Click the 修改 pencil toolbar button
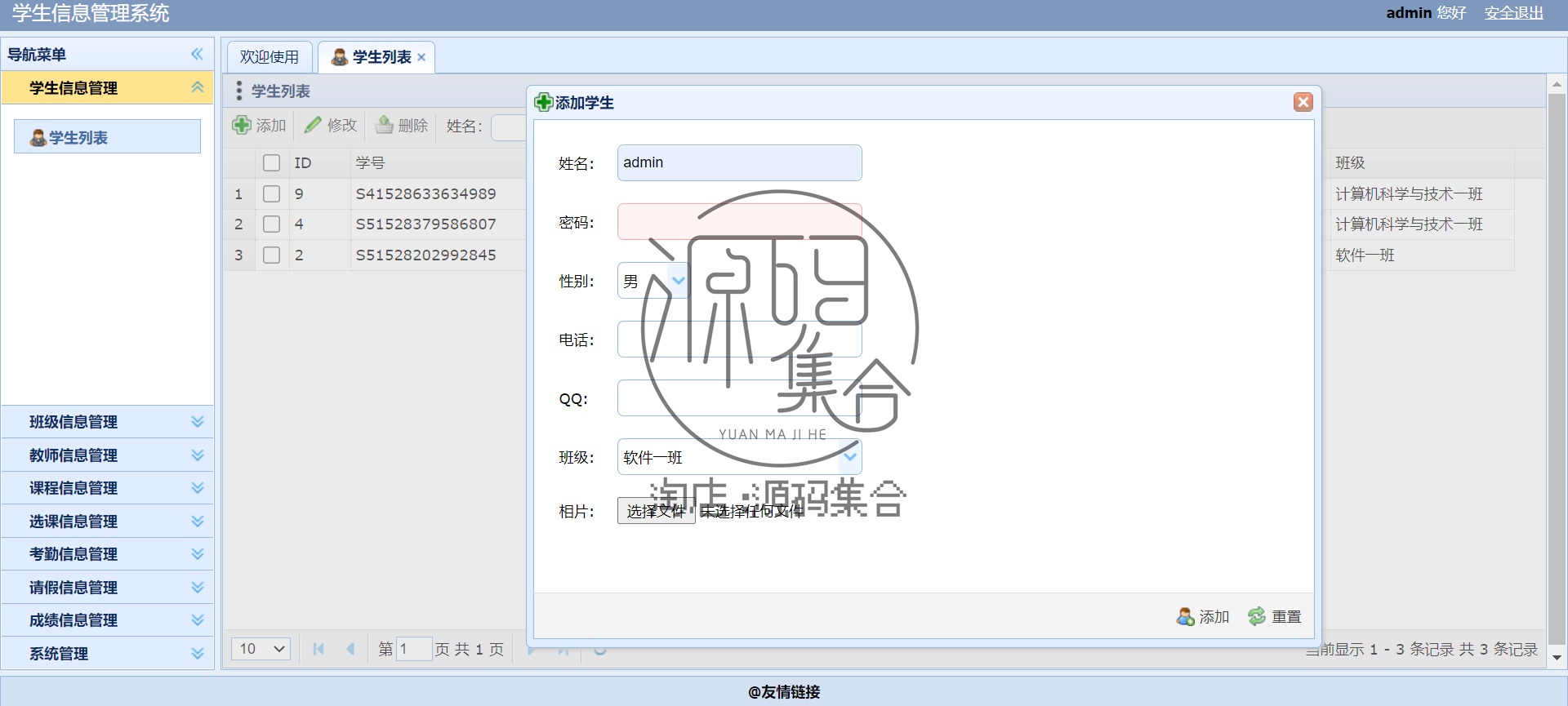This screenshot has width=1568, height=706. coord(331,125)
